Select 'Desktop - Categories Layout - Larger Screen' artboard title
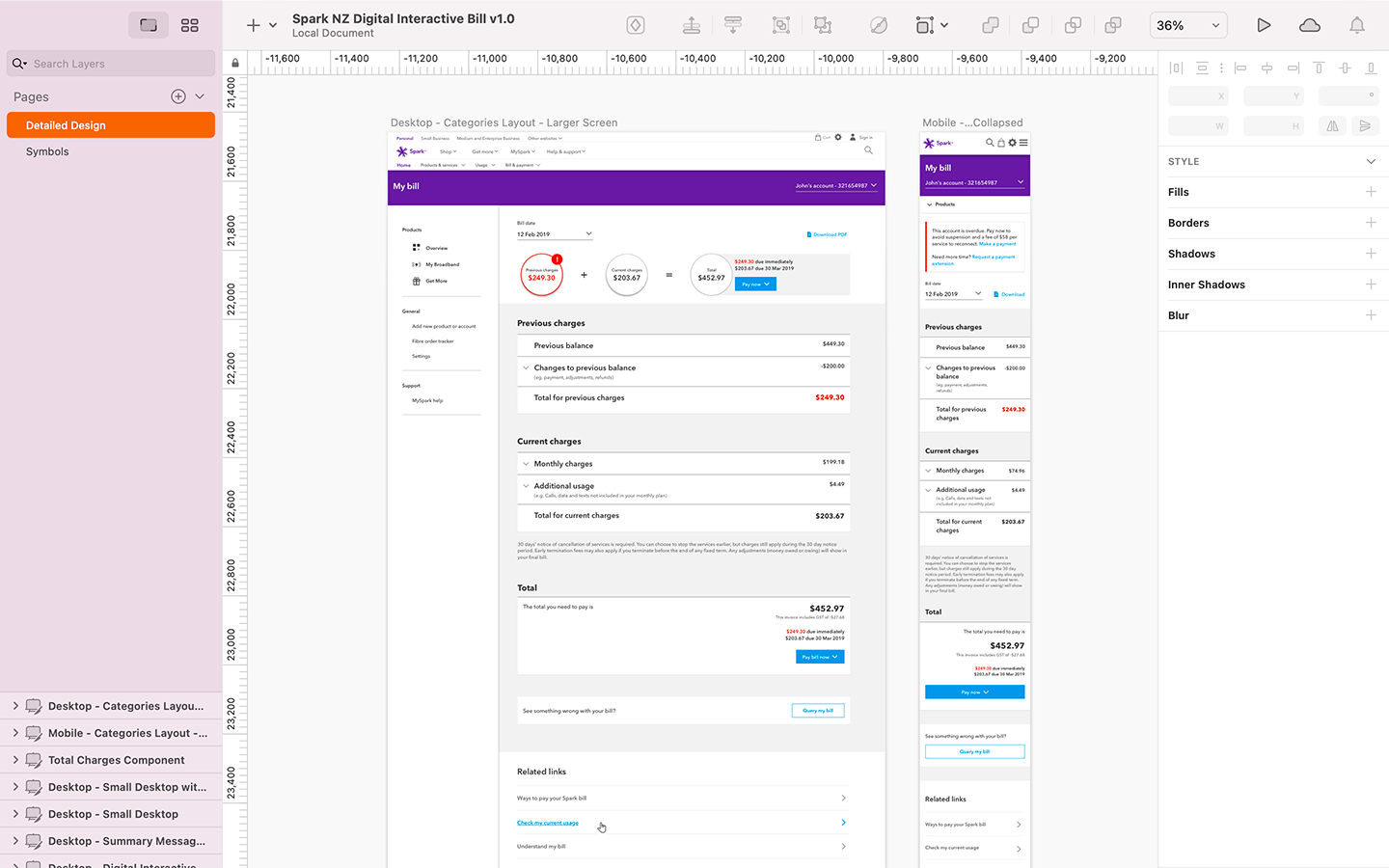Viewport: 1389px width, 868px height. [504, 122]
